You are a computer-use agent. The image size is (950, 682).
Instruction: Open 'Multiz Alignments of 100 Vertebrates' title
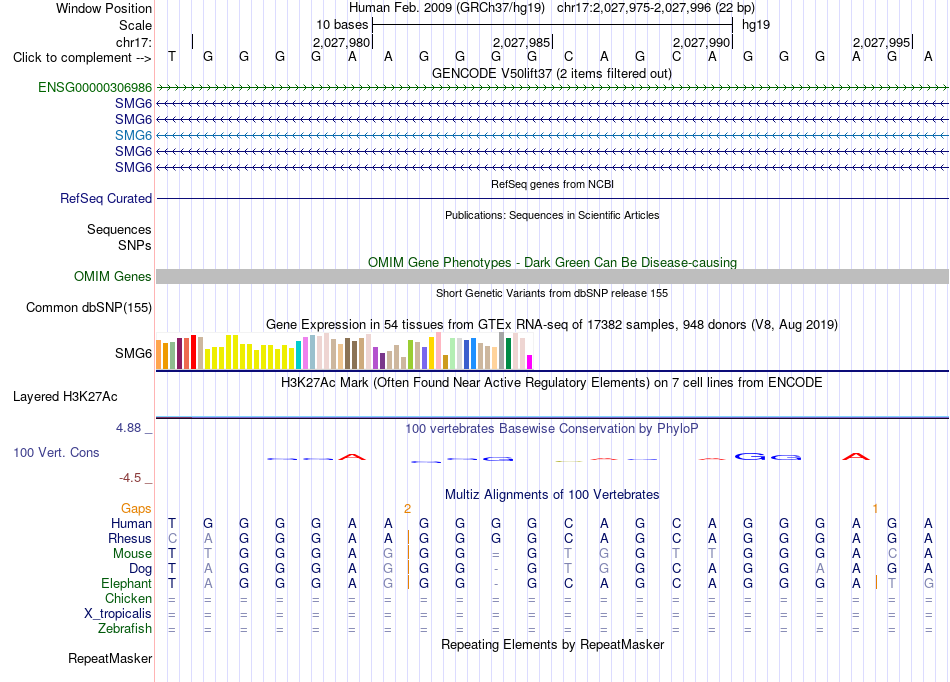click(552, 495)
